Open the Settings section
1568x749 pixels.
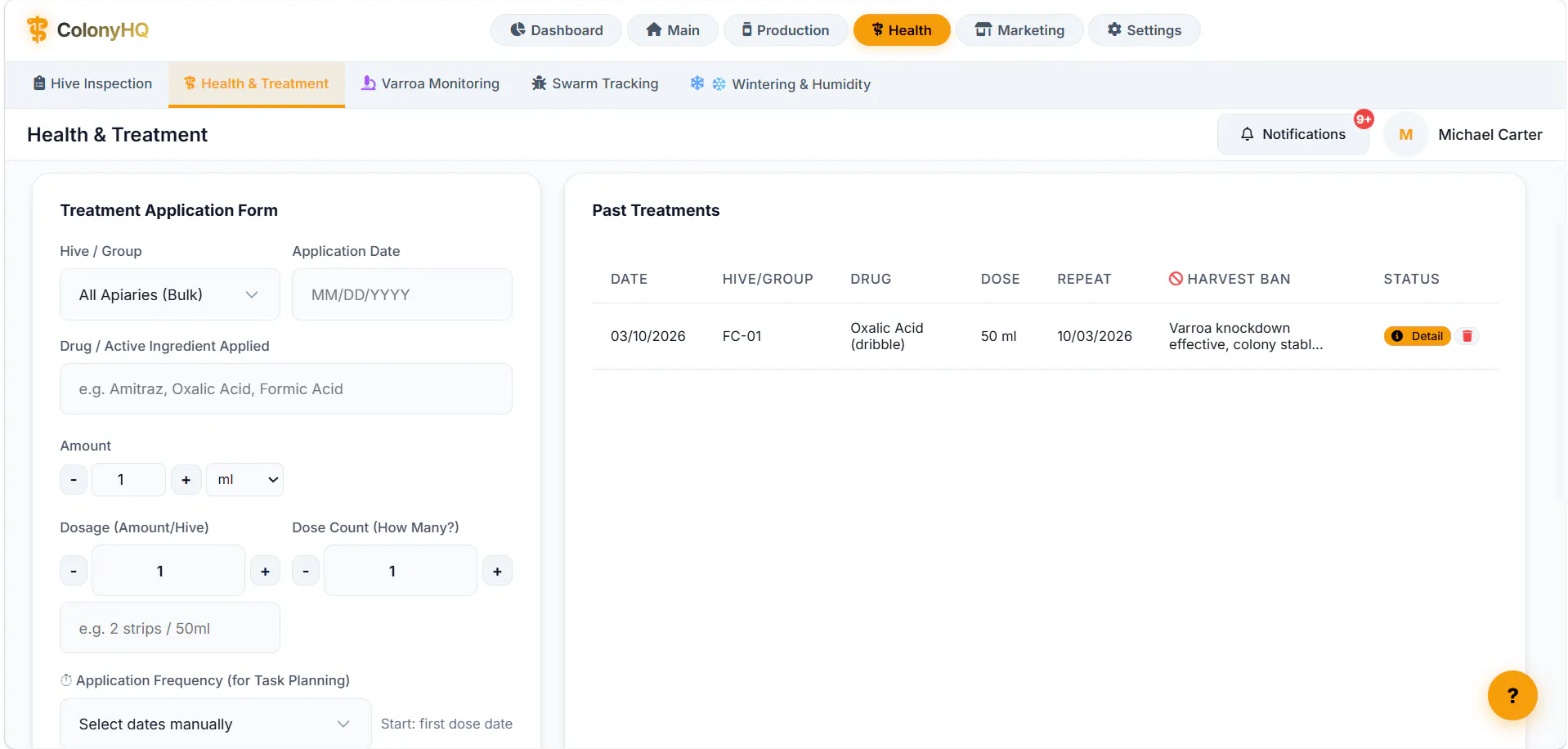[1144, 30]
